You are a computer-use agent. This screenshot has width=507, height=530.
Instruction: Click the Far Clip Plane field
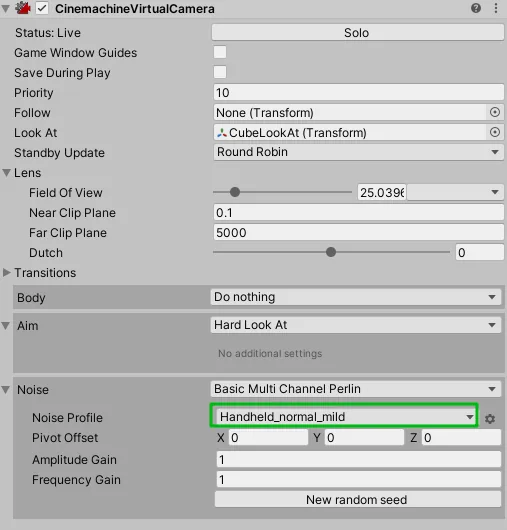[x=359, y=232]
